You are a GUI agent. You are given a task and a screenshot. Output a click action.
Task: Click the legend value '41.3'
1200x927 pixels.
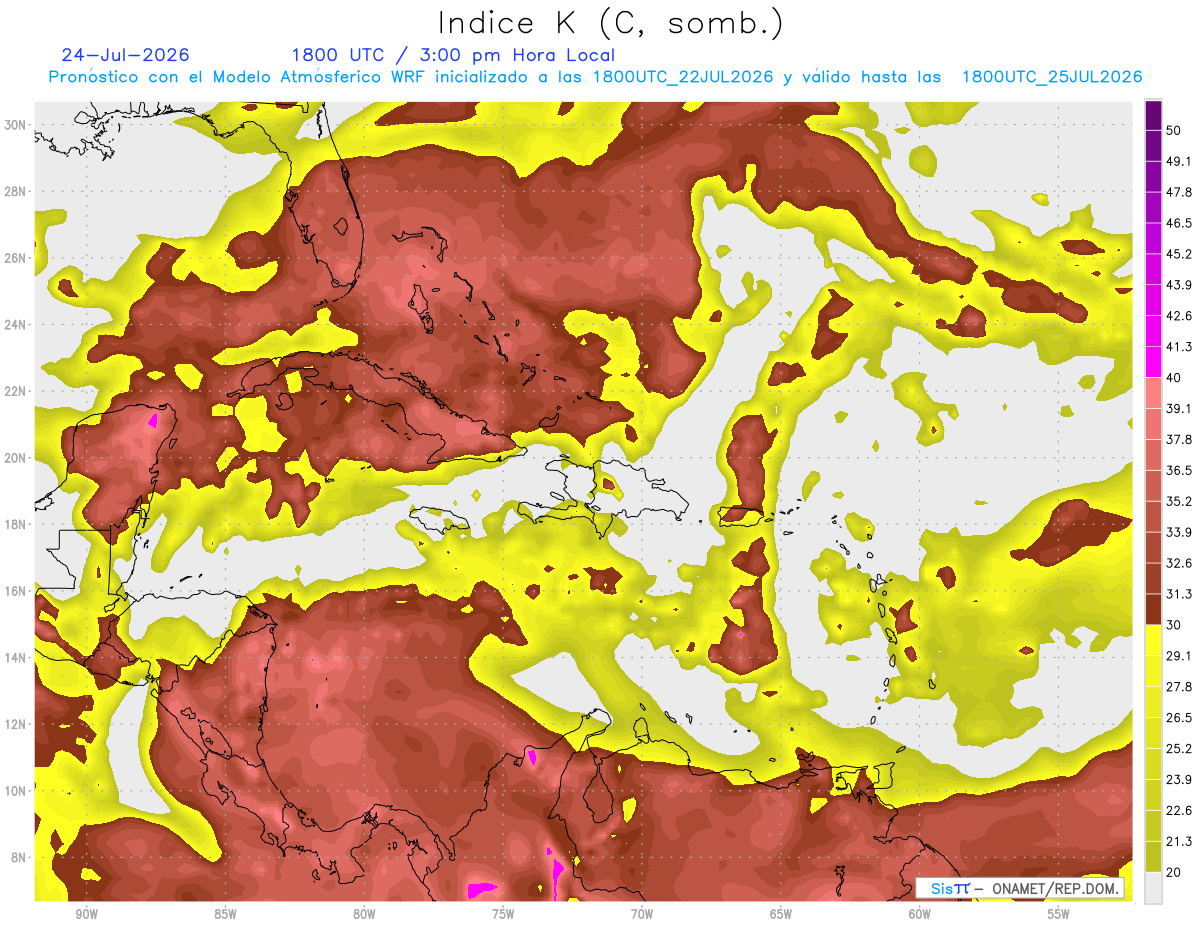coord(1179,347)
